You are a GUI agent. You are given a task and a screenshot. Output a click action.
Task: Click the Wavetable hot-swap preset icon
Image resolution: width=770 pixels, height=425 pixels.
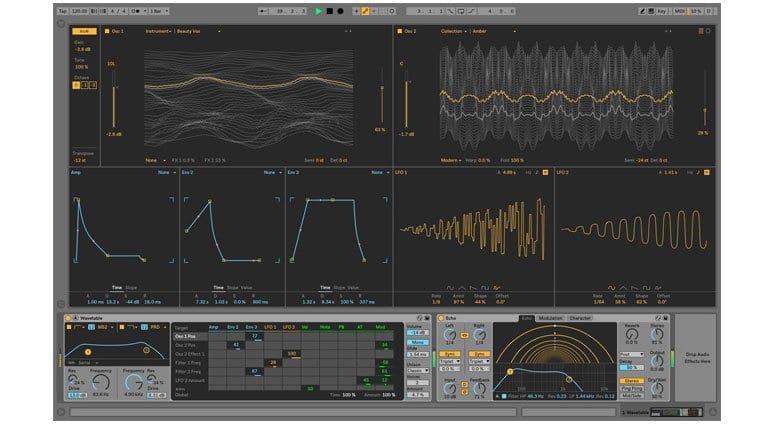coord(419,318)
